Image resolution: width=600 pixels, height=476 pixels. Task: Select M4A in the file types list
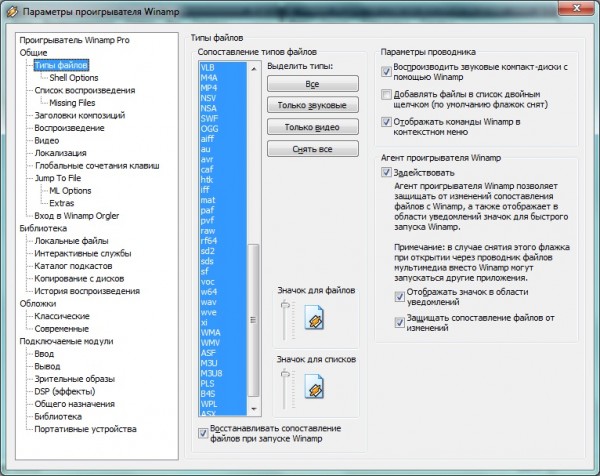click(223, 78)
